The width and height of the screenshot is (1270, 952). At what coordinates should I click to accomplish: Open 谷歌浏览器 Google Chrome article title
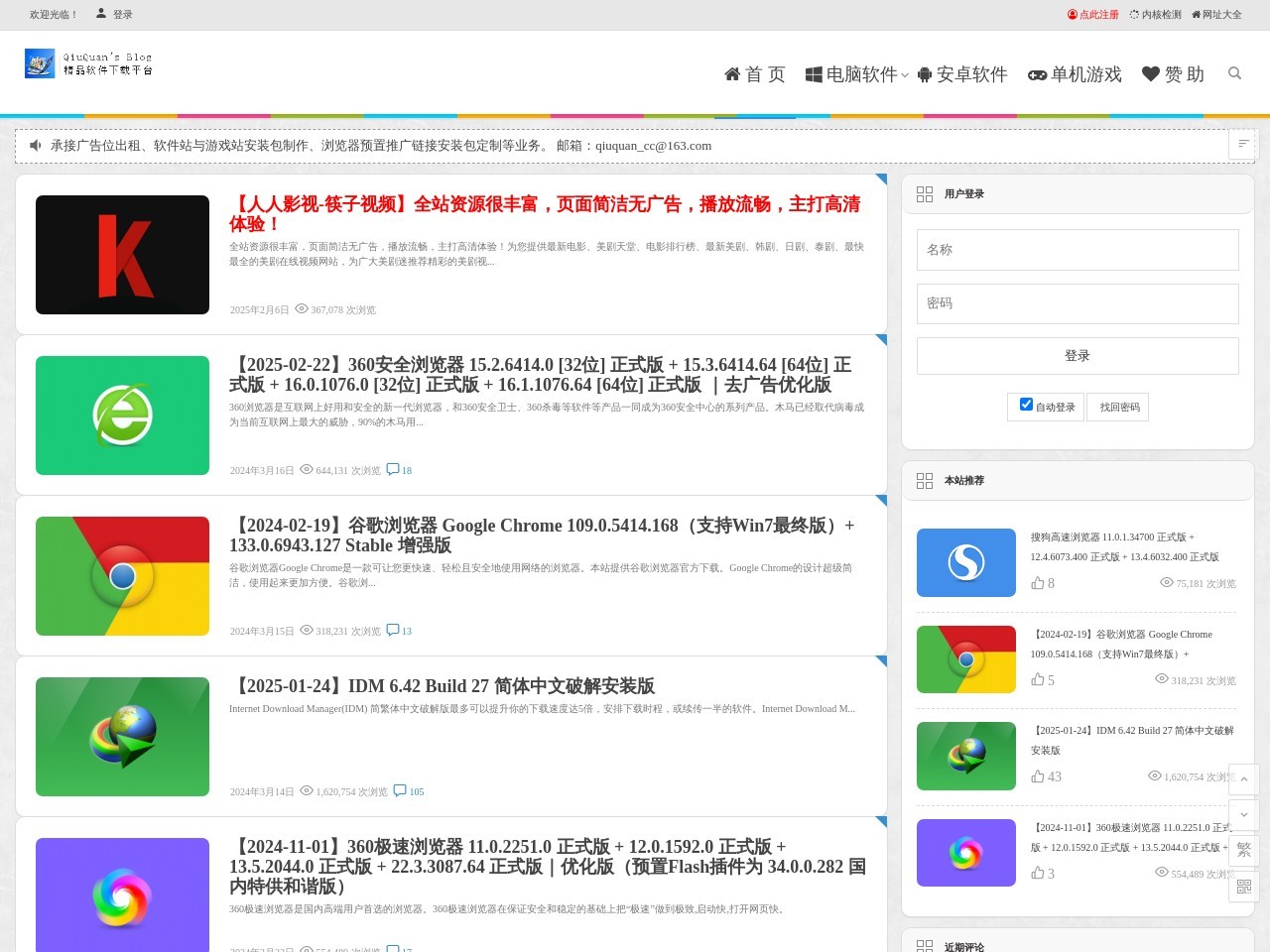click(x=542, y=535)
